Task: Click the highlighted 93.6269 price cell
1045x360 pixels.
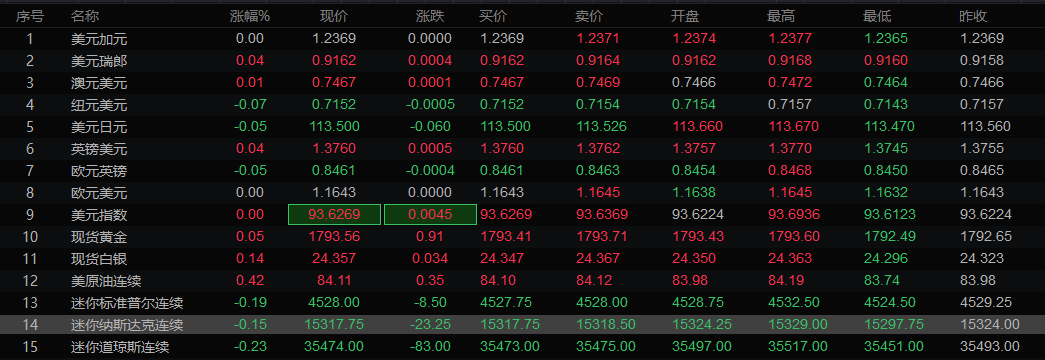Action: click(335, 215)
